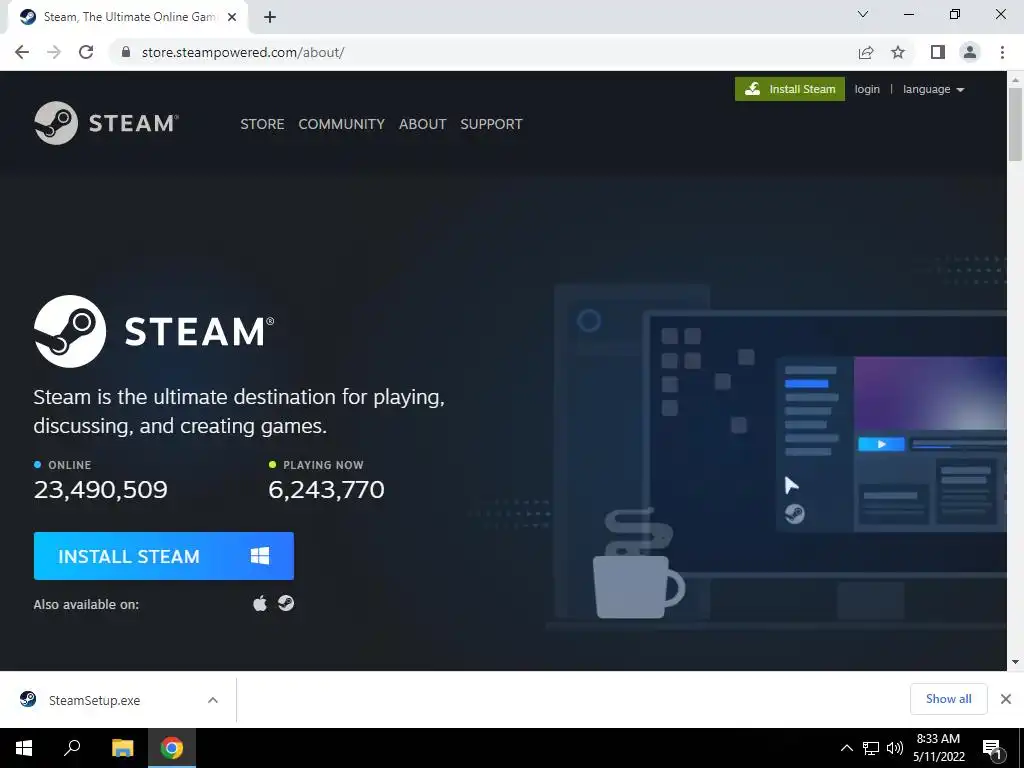Select the Steam browser tab
The image size is (1024, 768).
point(128,18)
